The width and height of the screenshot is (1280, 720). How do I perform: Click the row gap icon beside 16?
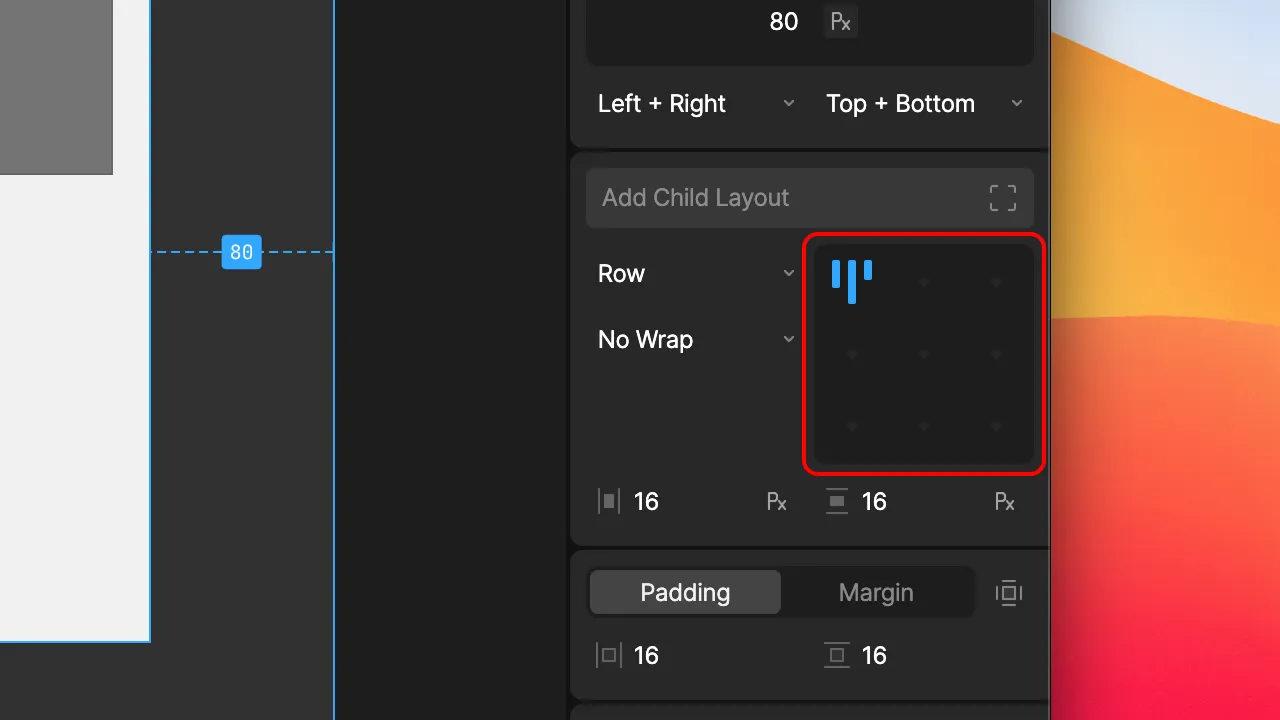point(837,501)
